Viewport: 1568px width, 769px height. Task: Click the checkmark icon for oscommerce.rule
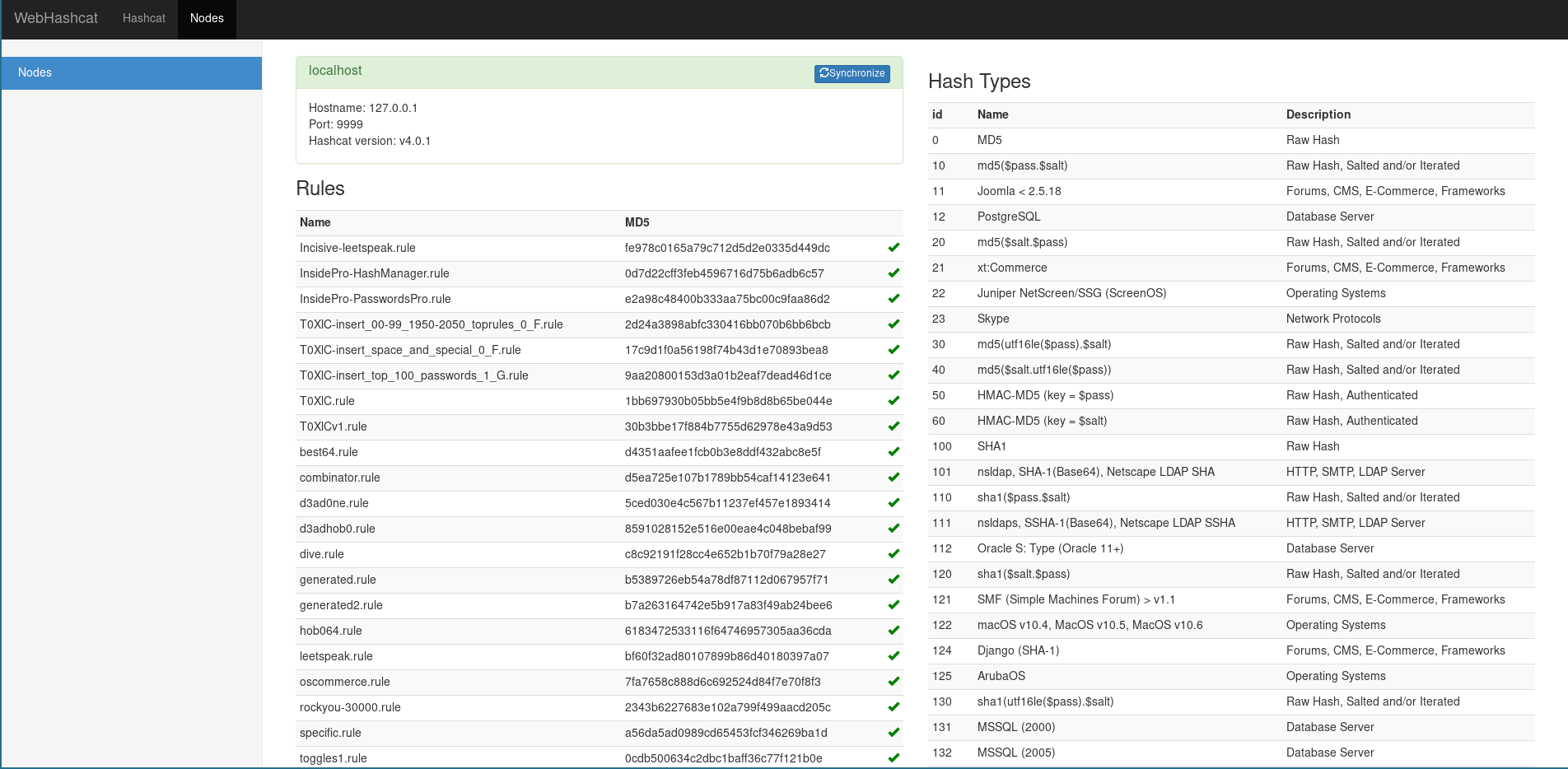pos(894,682)
